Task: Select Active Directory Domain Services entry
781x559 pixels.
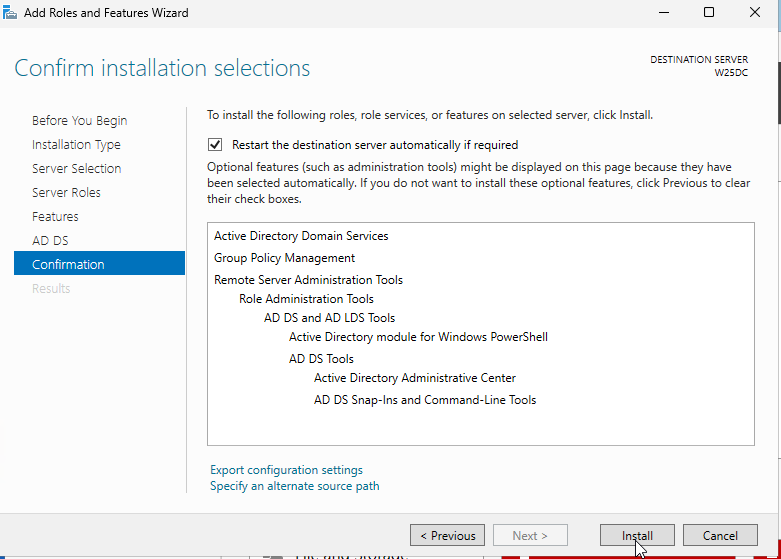Action: 301,236
